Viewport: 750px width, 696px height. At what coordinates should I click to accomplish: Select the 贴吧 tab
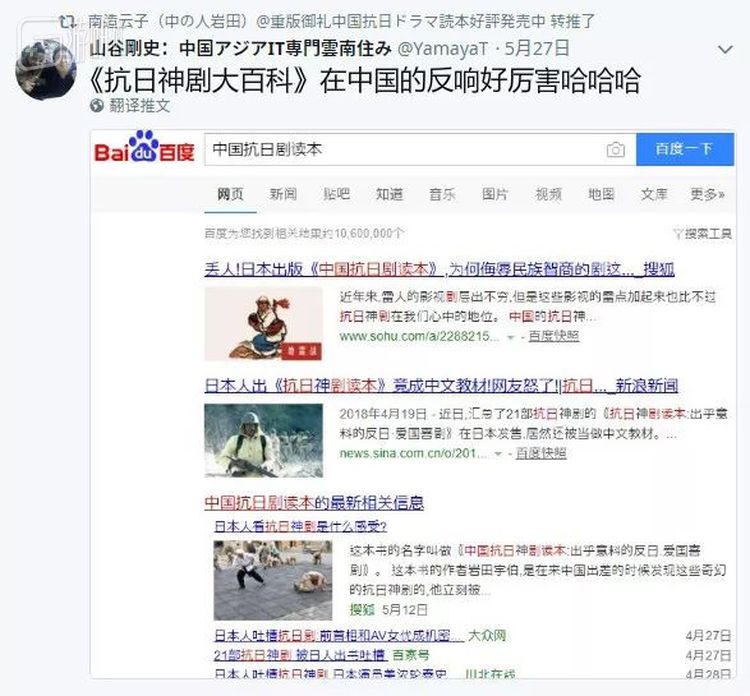click(x=336, y=194)
